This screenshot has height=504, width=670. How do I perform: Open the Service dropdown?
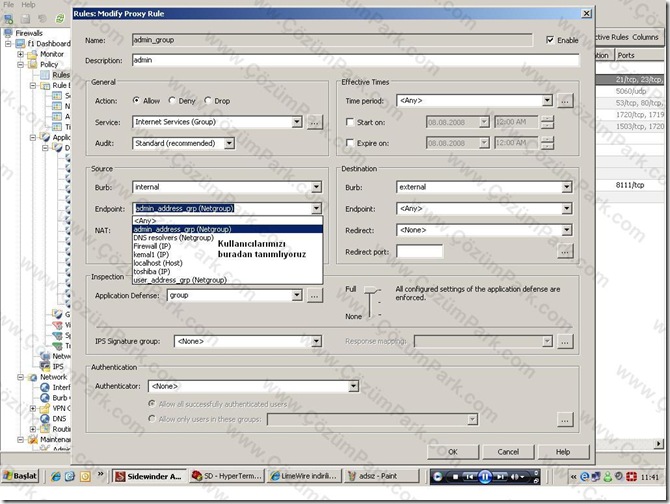297,122
